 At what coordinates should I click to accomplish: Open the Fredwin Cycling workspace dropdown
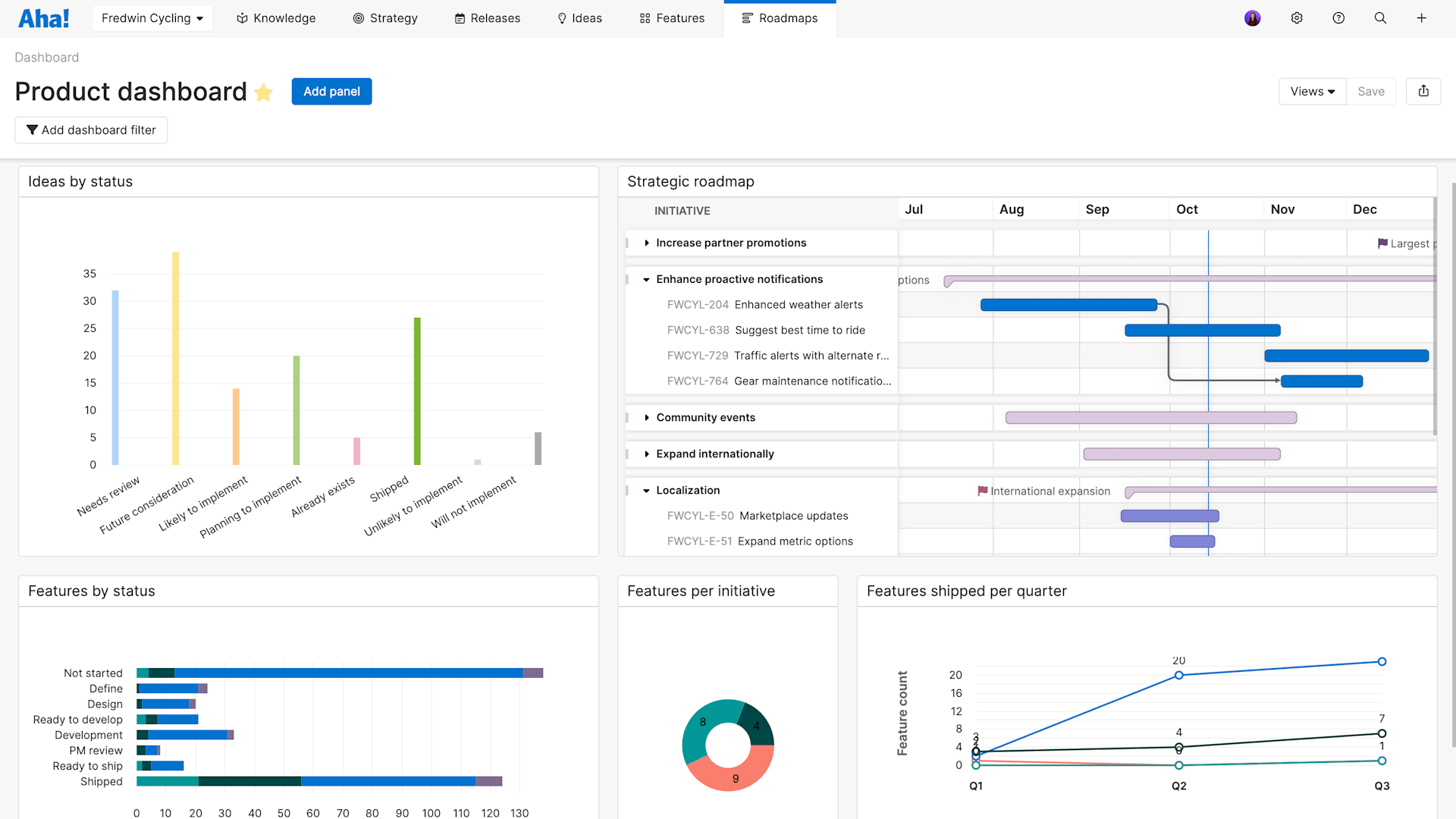coord(152,17)
